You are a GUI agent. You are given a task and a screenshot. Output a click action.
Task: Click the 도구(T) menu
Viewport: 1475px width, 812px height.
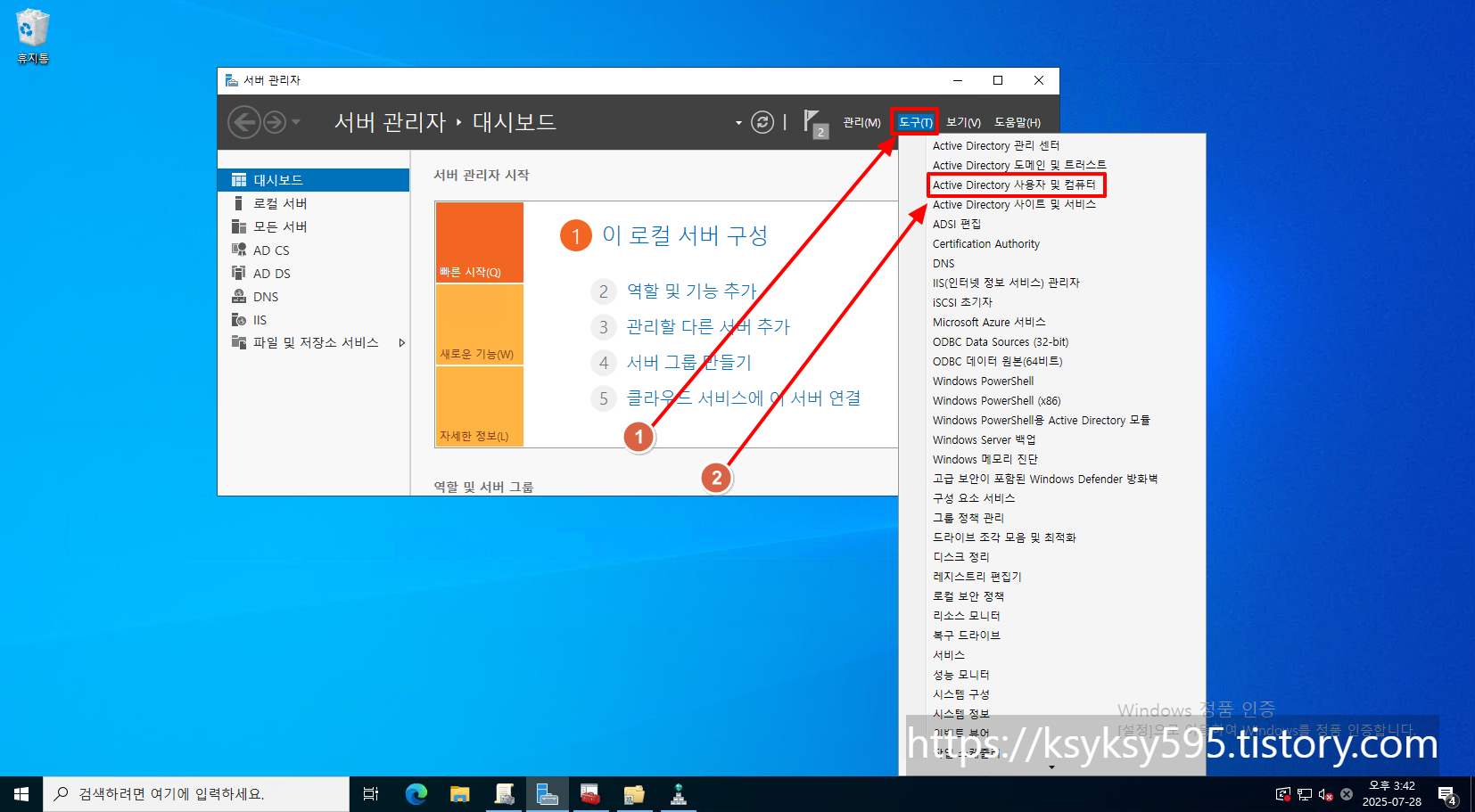(x=915, y=122)
